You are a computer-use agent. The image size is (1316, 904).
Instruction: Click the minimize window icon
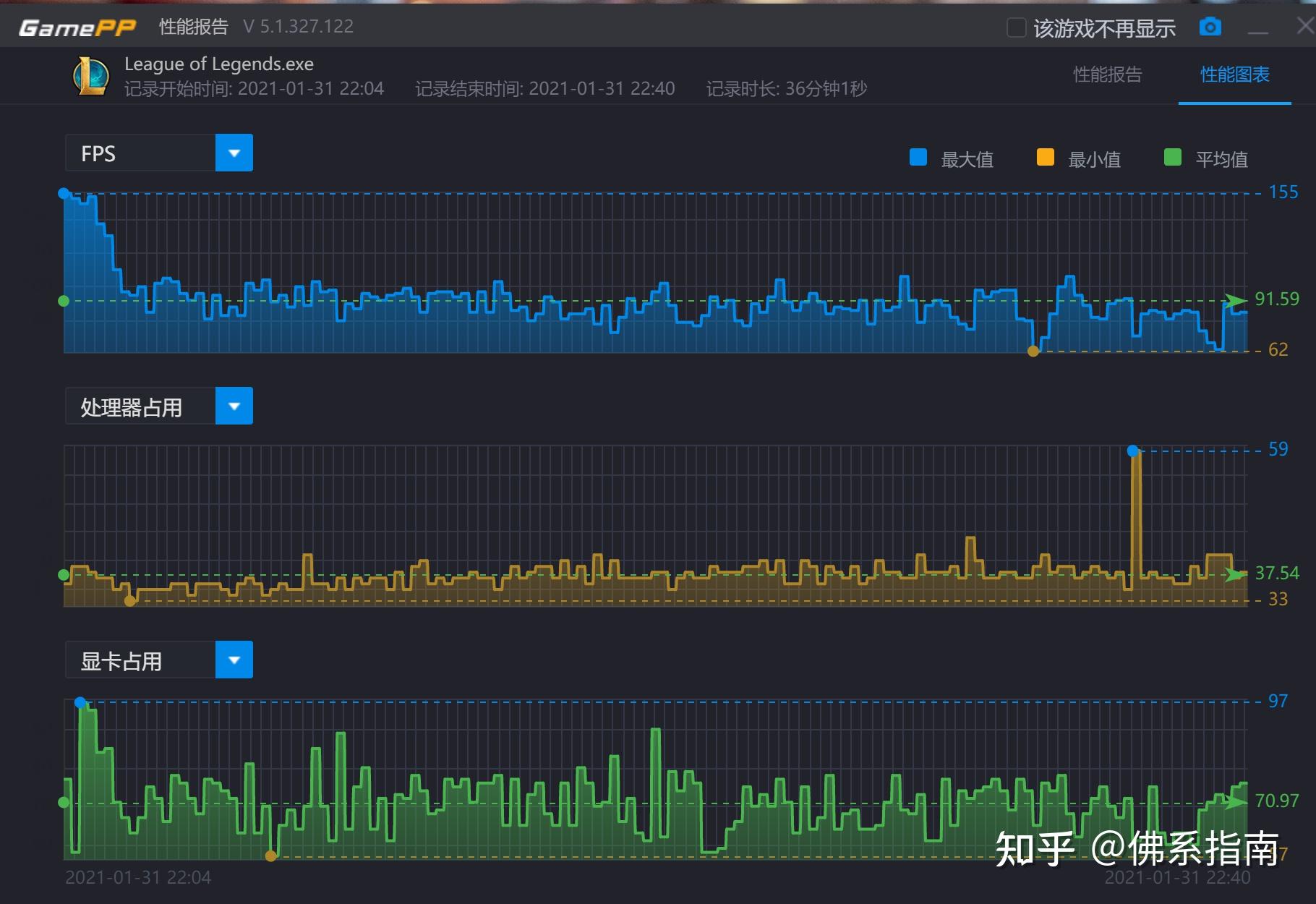pos(1258,29)
